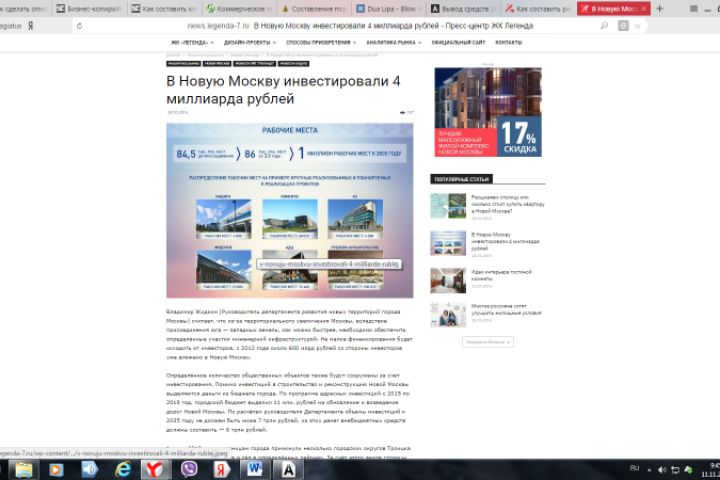Click the 'Рабочие места' infographic image
Image resolution: width=720 pixels, height=480 pixels.
coord(290,210)
